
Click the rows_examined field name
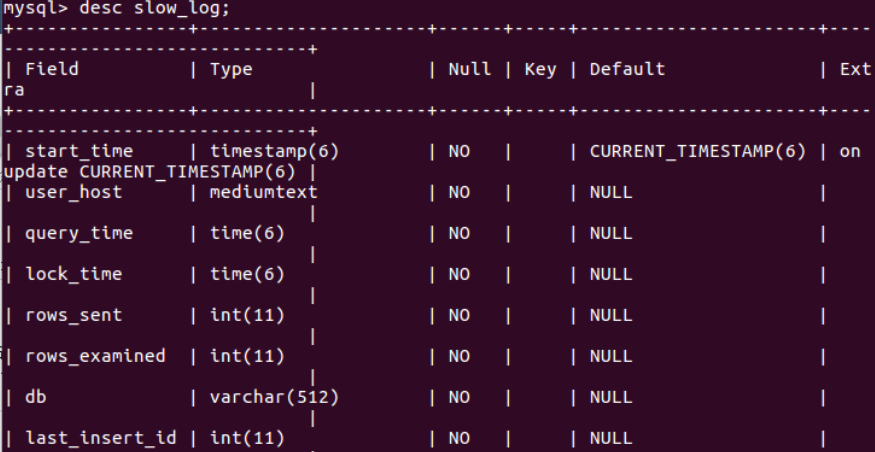95,356
